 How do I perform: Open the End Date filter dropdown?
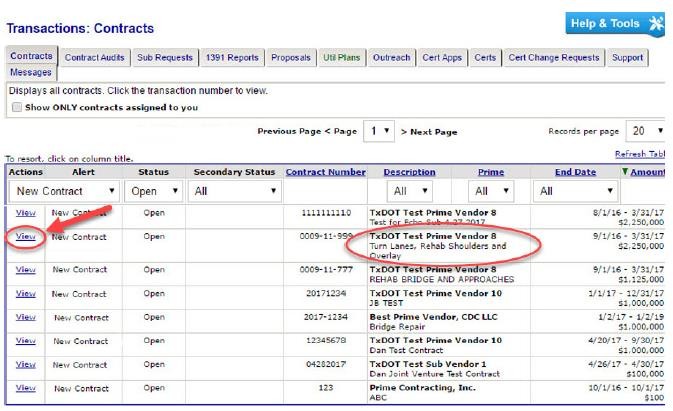point(576,190)
